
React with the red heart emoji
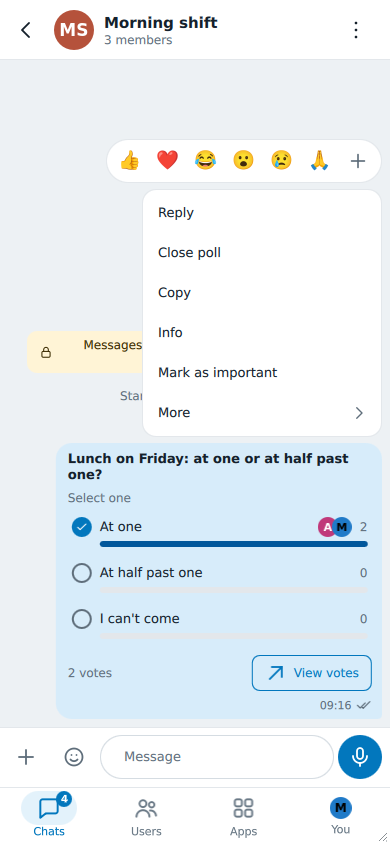pos(167,160)
